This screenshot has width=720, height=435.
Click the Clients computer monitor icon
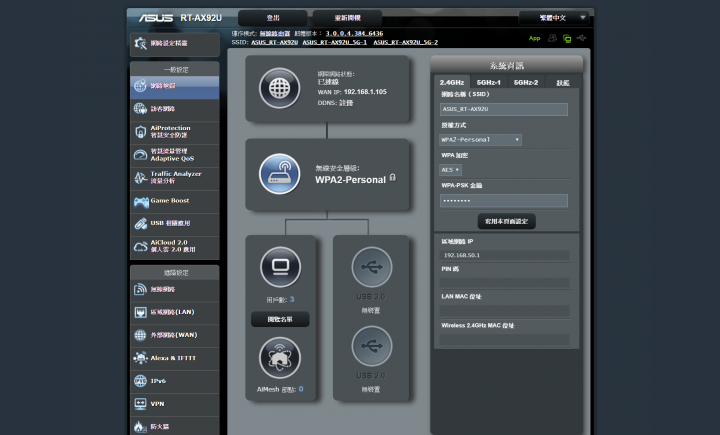(x=280, y=267)
